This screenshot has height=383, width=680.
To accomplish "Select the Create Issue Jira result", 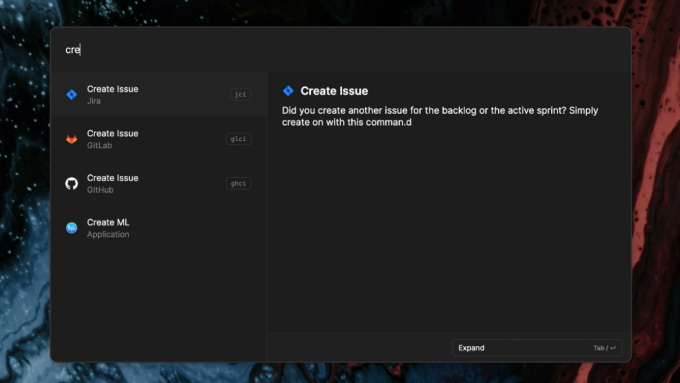I will 158,95.
